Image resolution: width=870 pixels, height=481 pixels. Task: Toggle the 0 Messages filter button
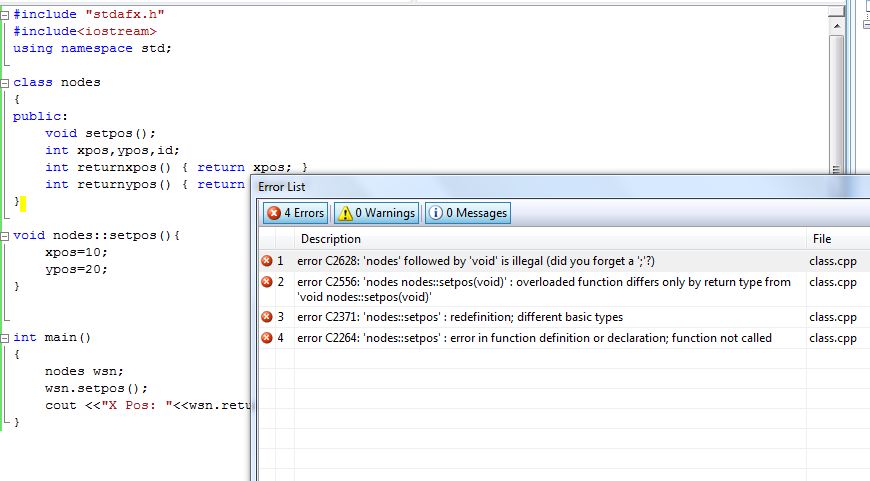pyautogui.click(x=468, y=213)
